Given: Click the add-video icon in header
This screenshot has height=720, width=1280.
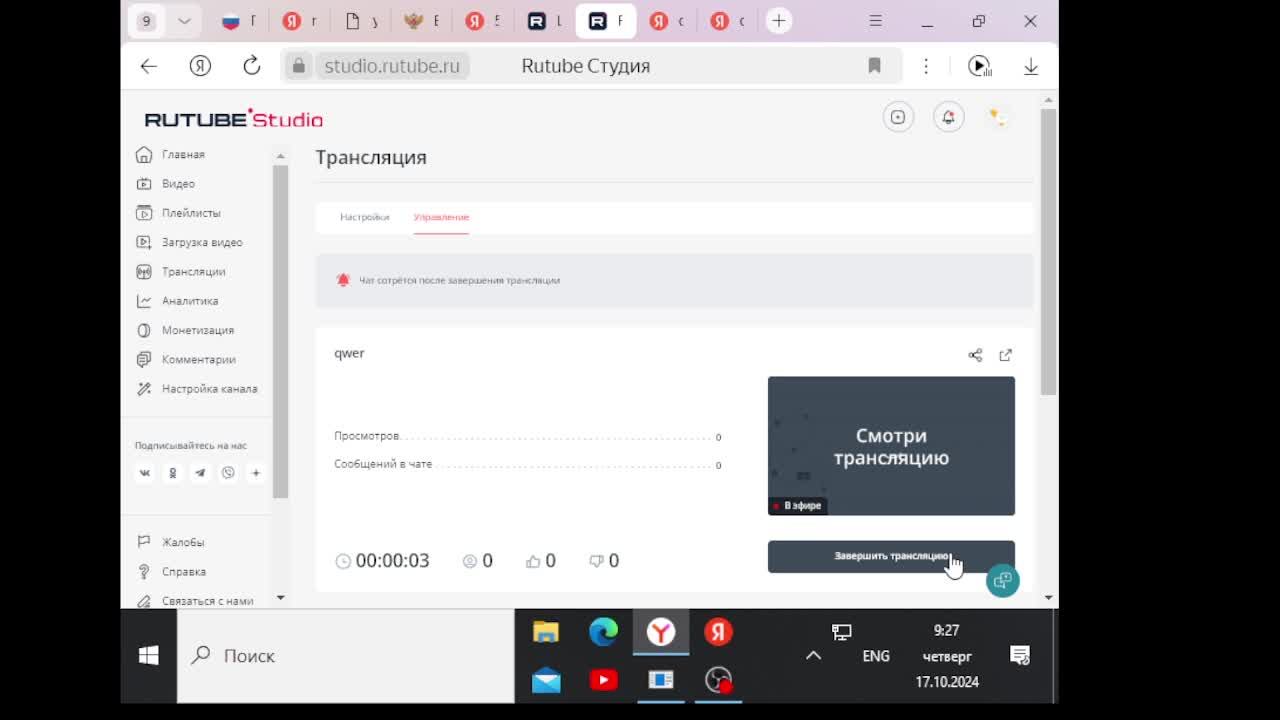Looking at the screenshot, I should point(898,117).
